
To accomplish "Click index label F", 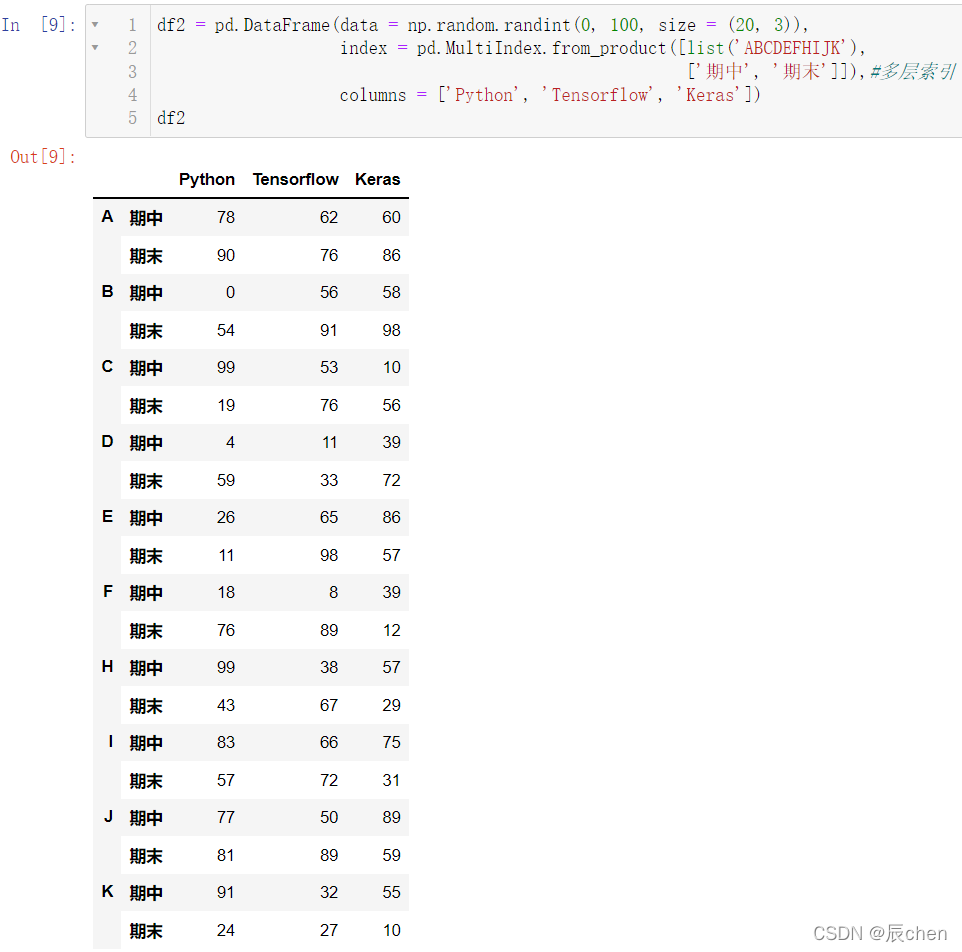I will (x=108, y=591).
